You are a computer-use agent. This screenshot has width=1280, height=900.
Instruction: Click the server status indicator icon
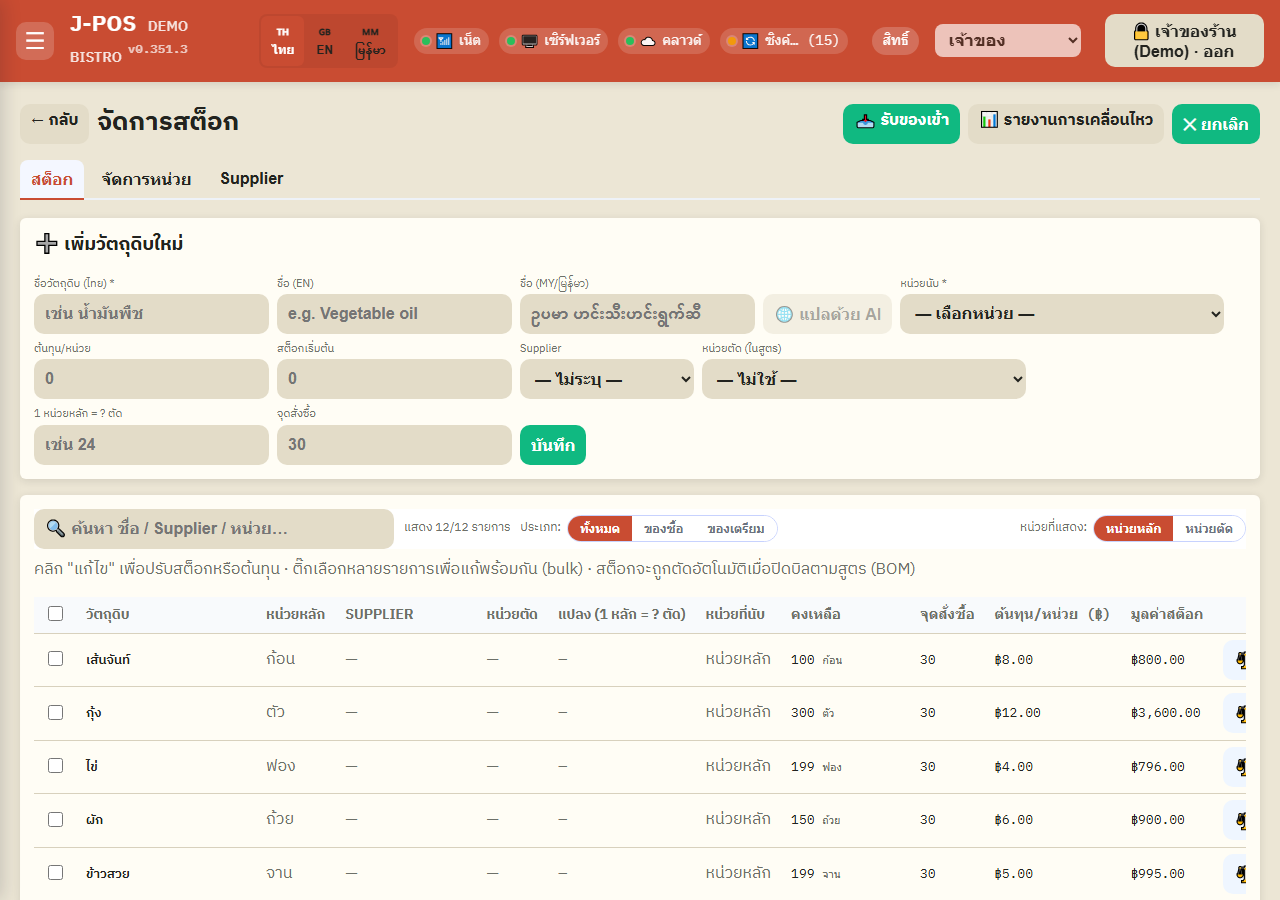(530, 41)
